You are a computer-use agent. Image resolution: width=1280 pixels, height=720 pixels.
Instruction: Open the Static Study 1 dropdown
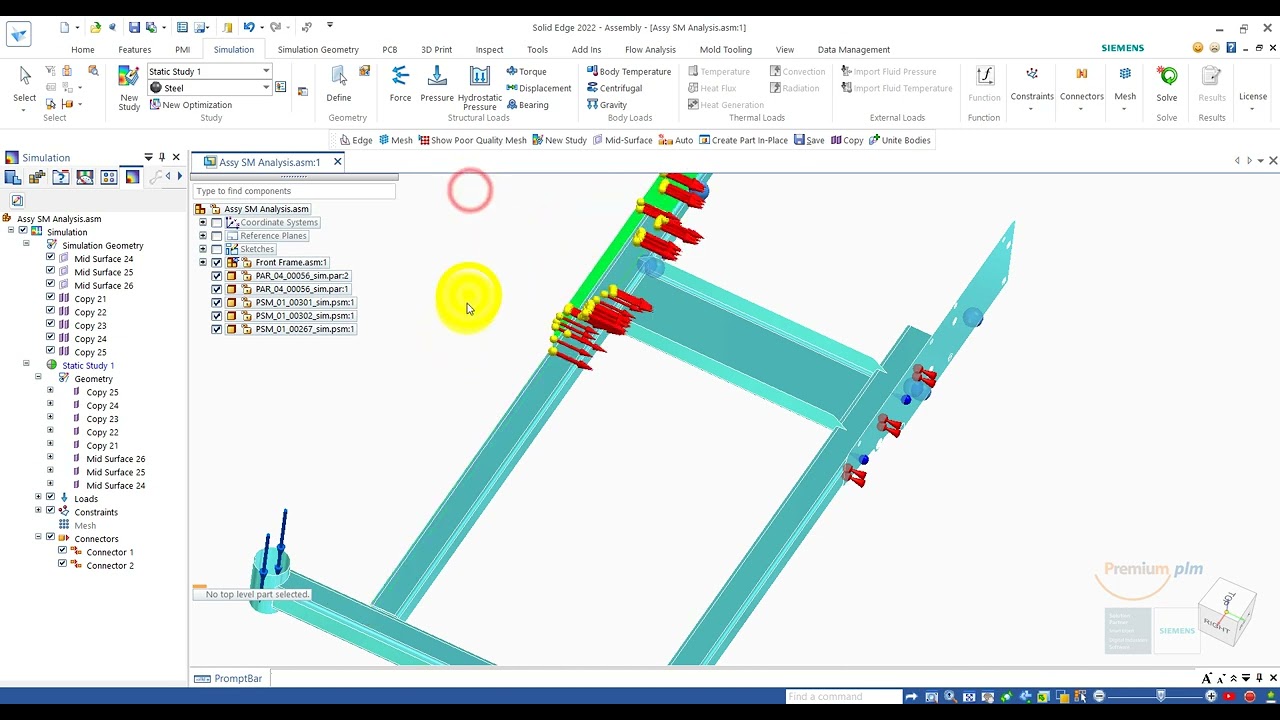click(266, 71)
